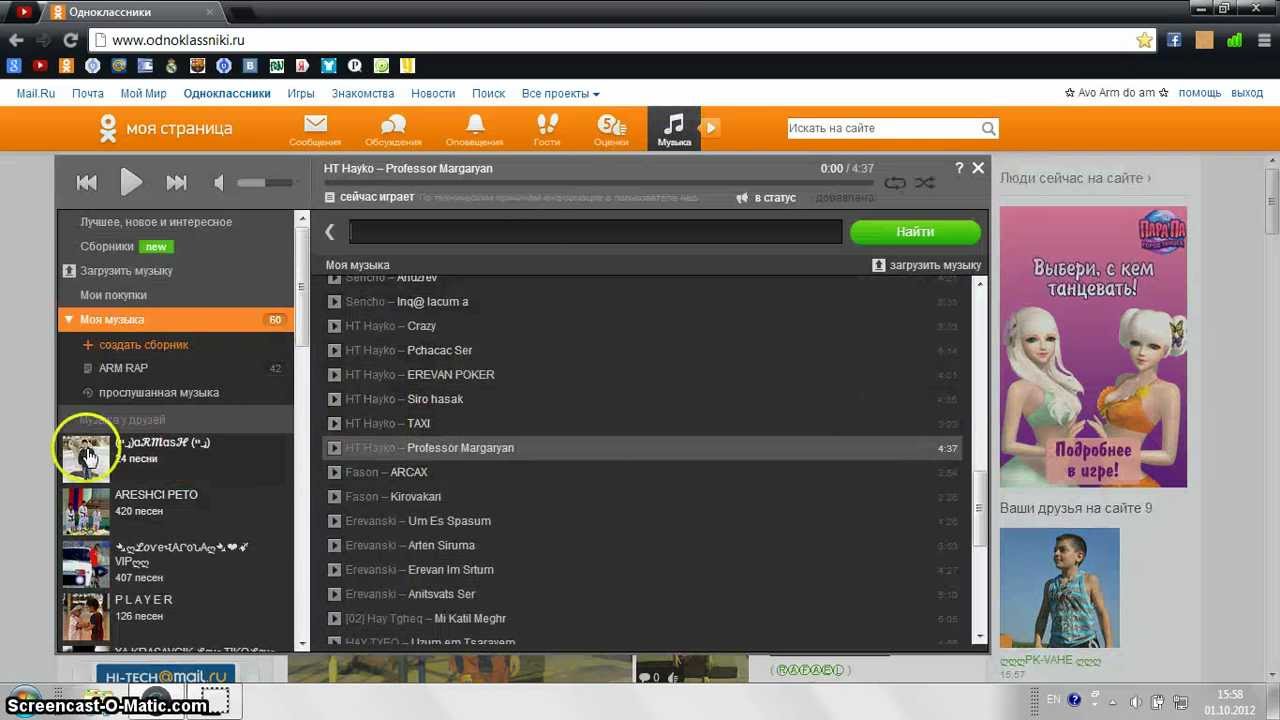This screenshot has width=1280, height=720.
Task: Open Оценки icon
Action: tap(611, 129)
